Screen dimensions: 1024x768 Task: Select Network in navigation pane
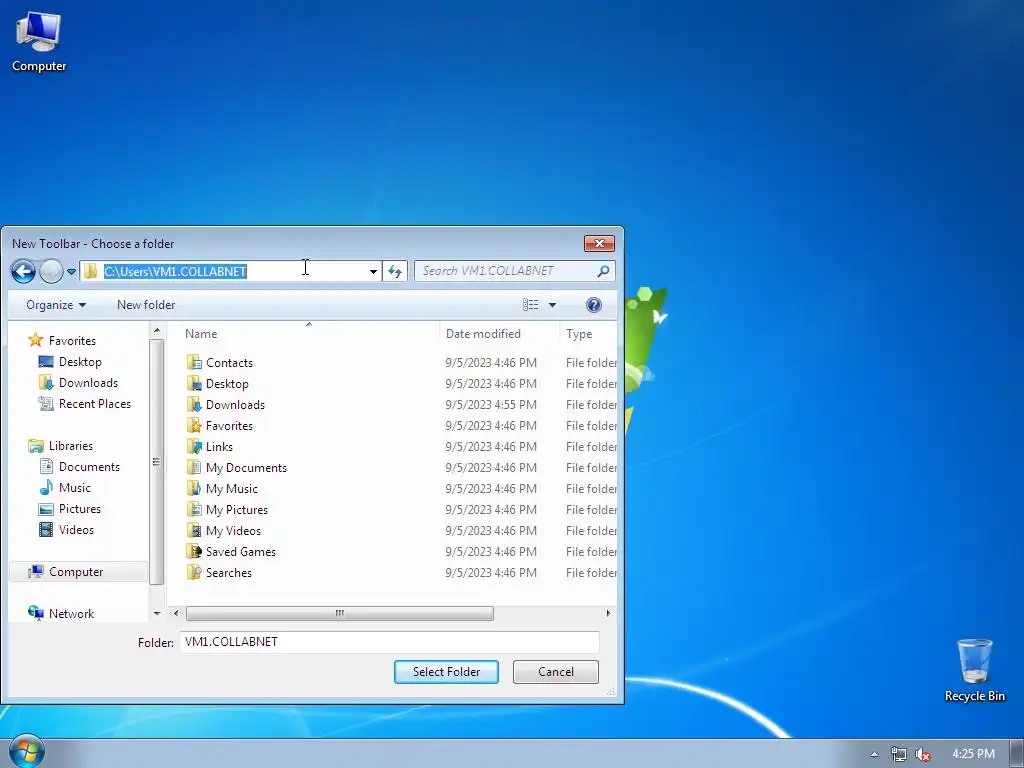coord(61,613)
